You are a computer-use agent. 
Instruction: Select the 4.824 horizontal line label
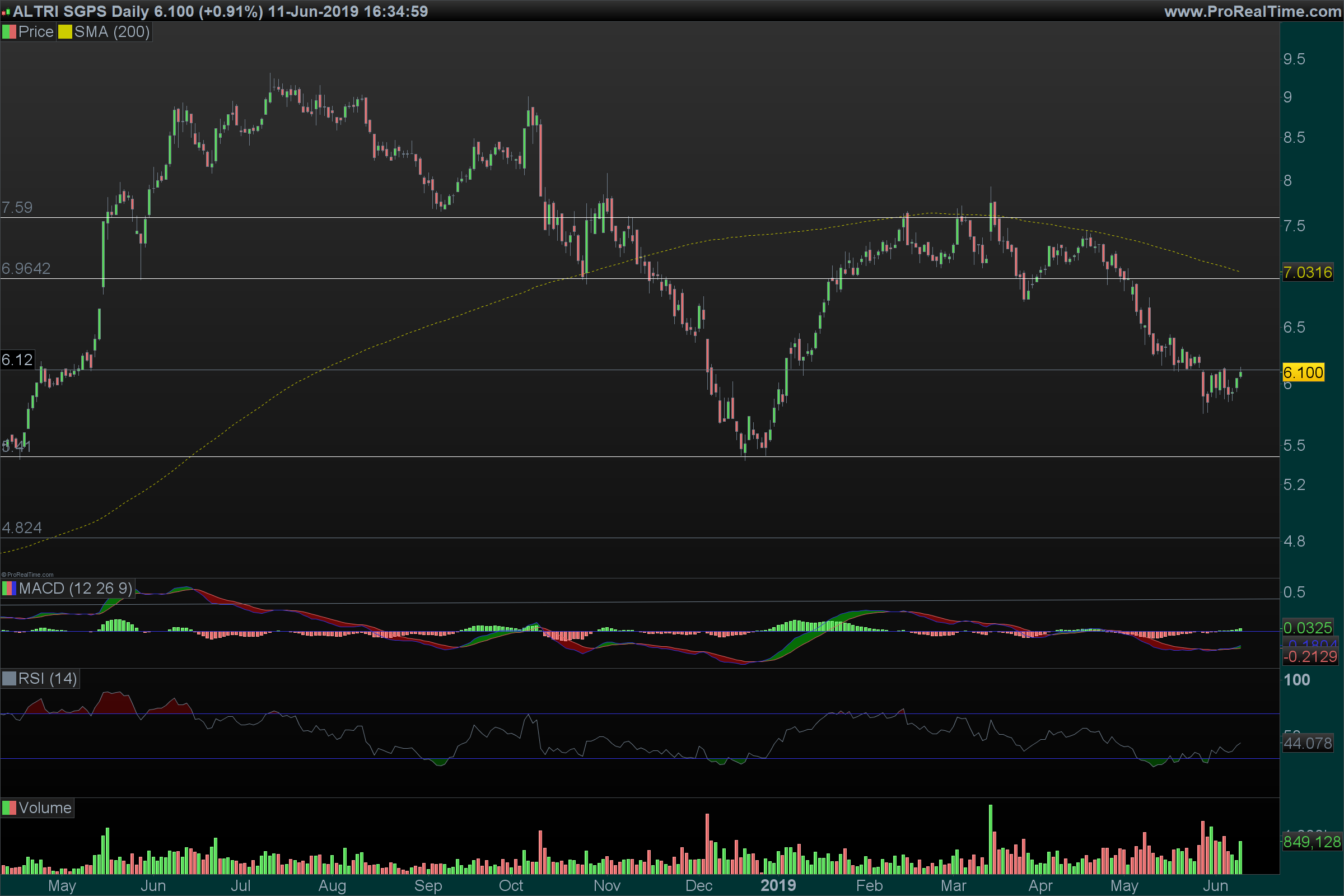click(x=22, y=528)
